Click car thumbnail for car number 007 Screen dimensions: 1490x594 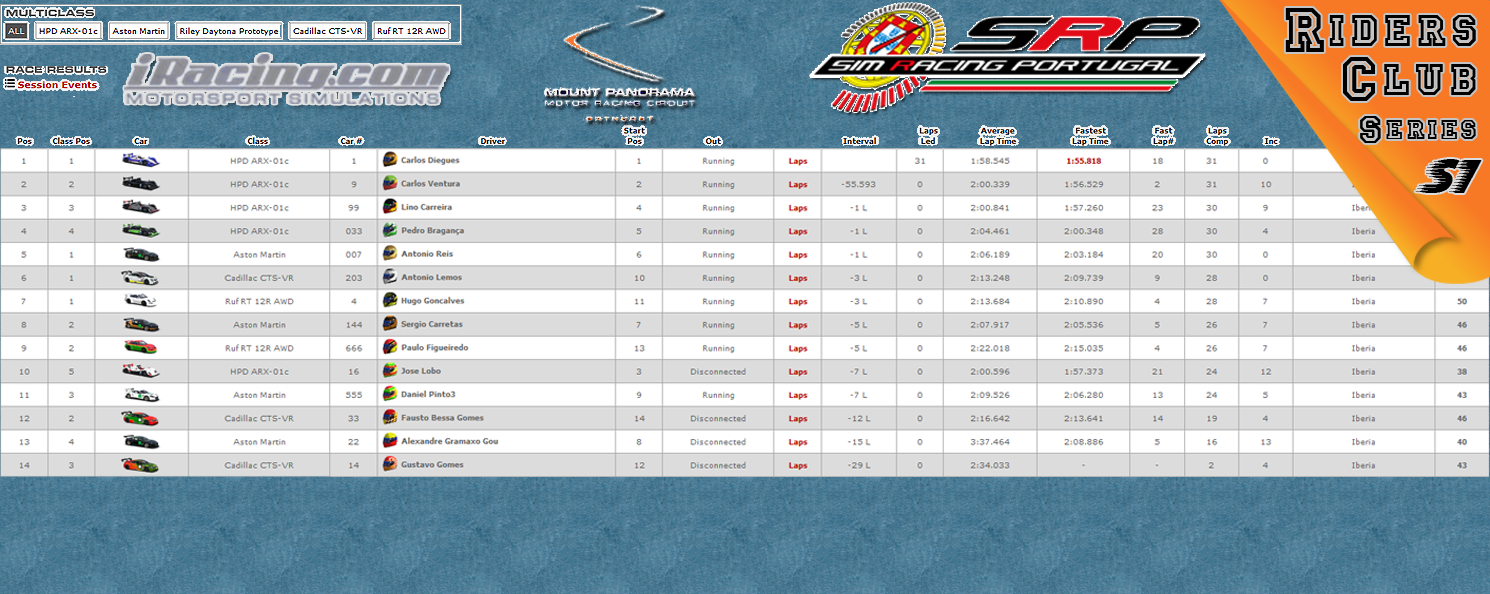140,254
